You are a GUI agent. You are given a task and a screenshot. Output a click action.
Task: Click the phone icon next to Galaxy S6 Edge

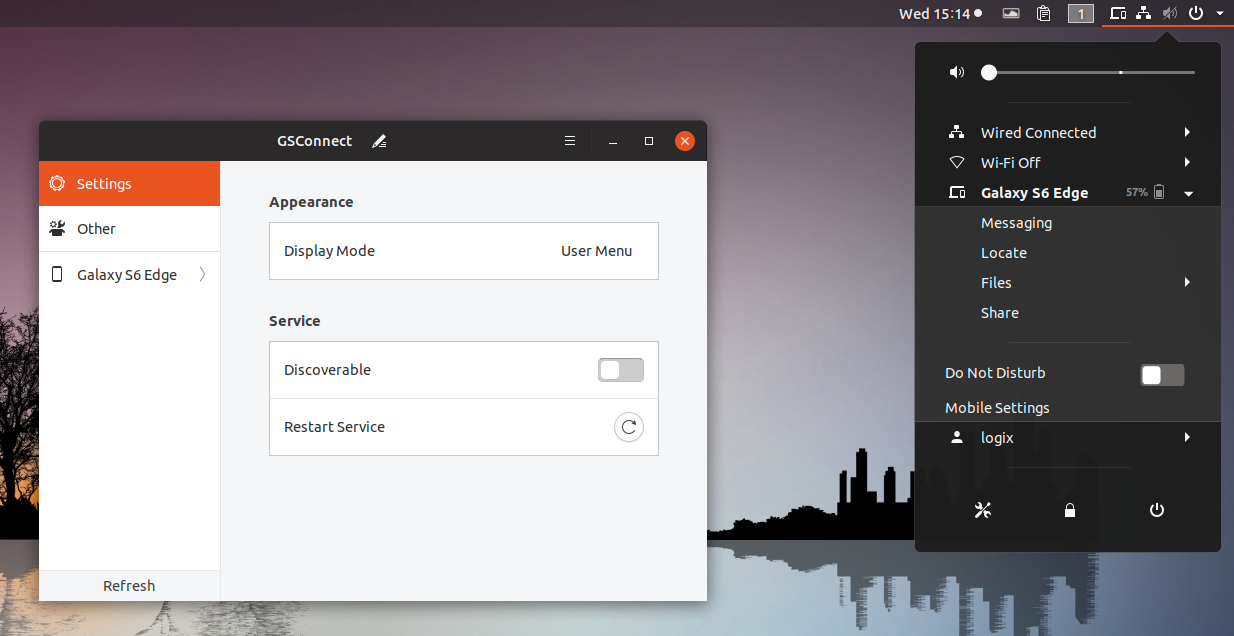click(x=57, y=275)
